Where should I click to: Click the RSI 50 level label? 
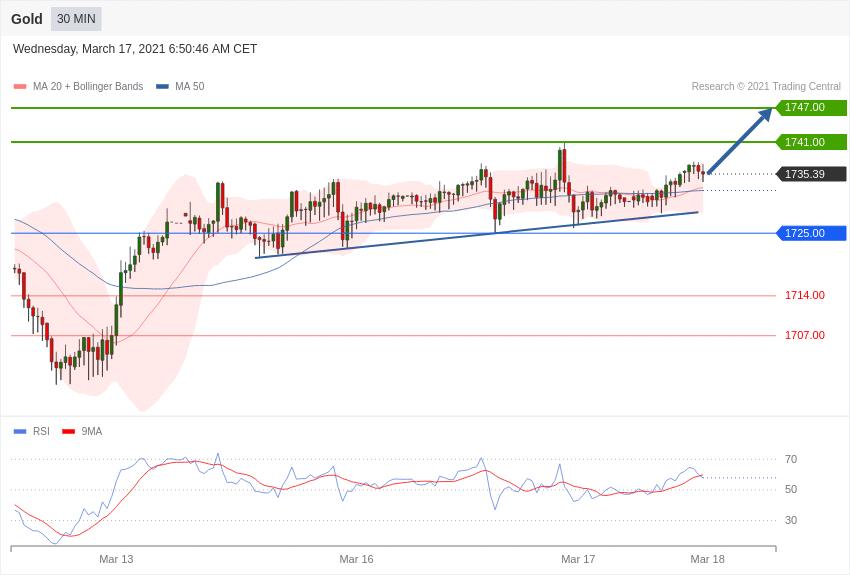pyautogui.click(x=791, y=489)
